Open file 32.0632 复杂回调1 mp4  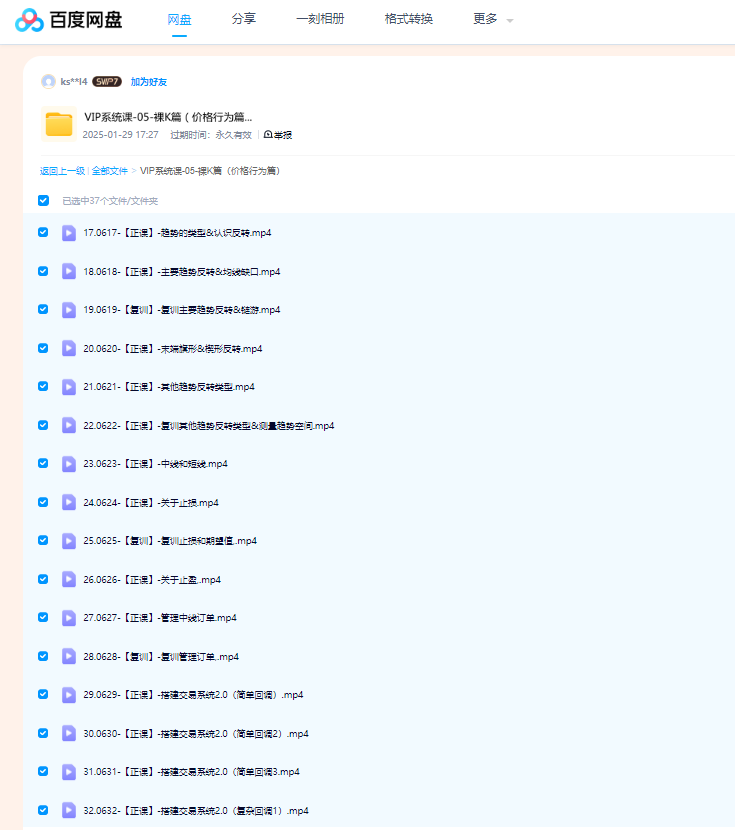click(196, 811)
